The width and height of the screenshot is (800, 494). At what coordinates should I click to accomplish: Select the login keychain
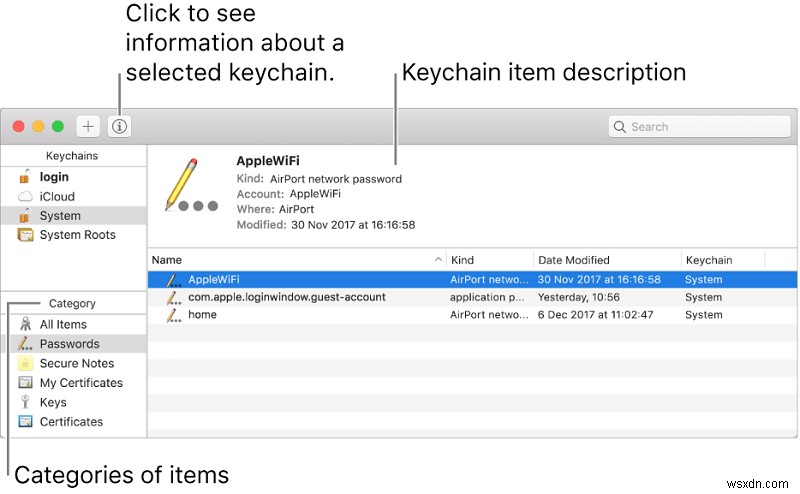[54, 177]
